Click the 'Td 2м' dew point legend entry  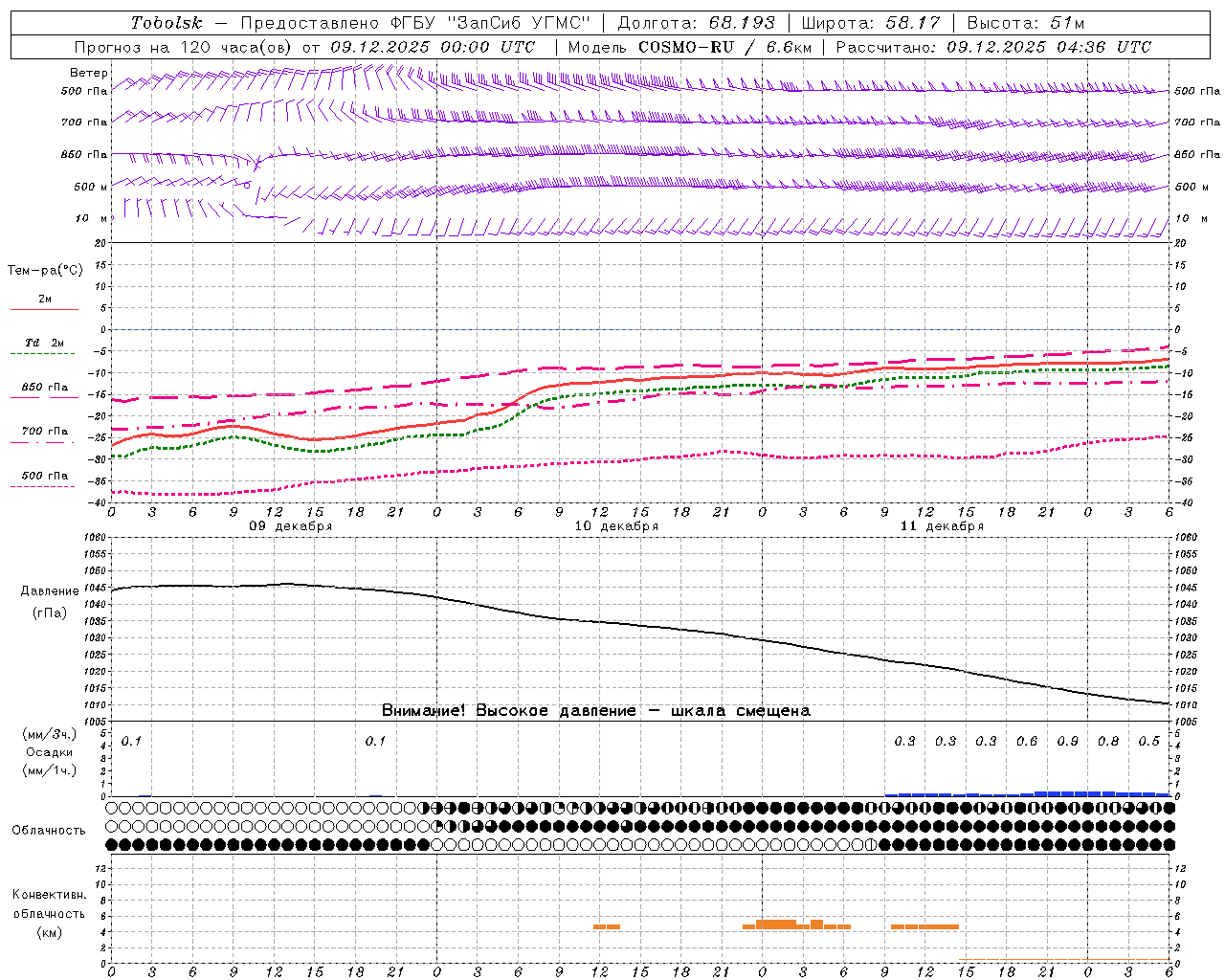[45, 343]
